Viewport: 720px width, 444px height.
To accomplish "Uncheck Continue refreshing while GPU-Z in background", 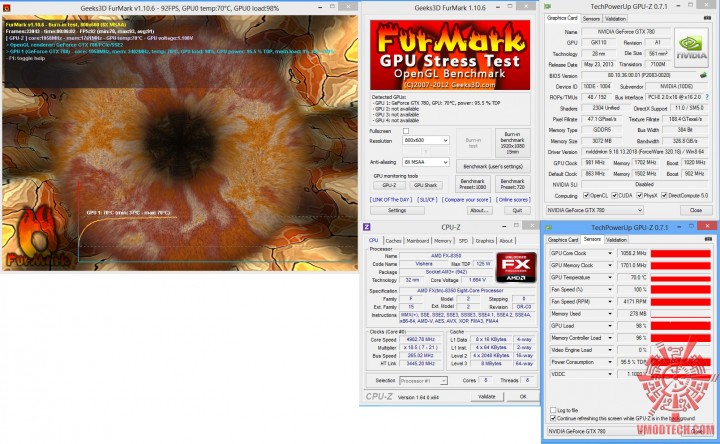I will click(553, 418).
